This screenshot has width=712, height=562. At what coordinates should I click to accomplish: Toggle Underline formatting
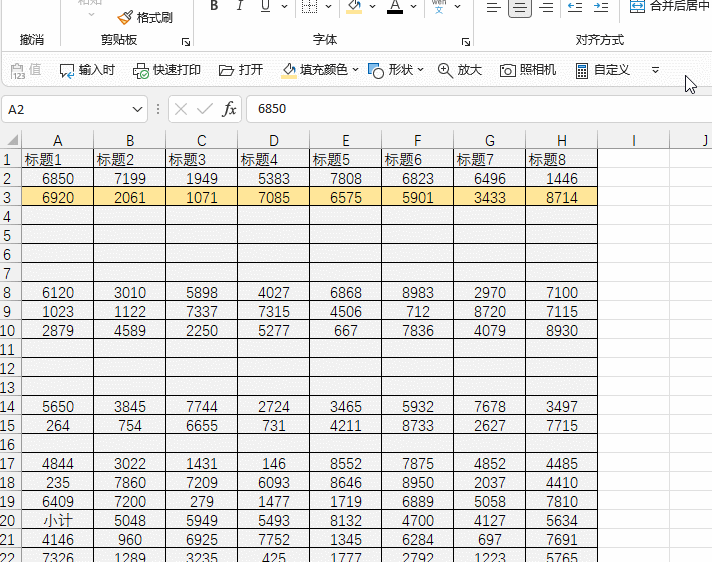[266, 6]
